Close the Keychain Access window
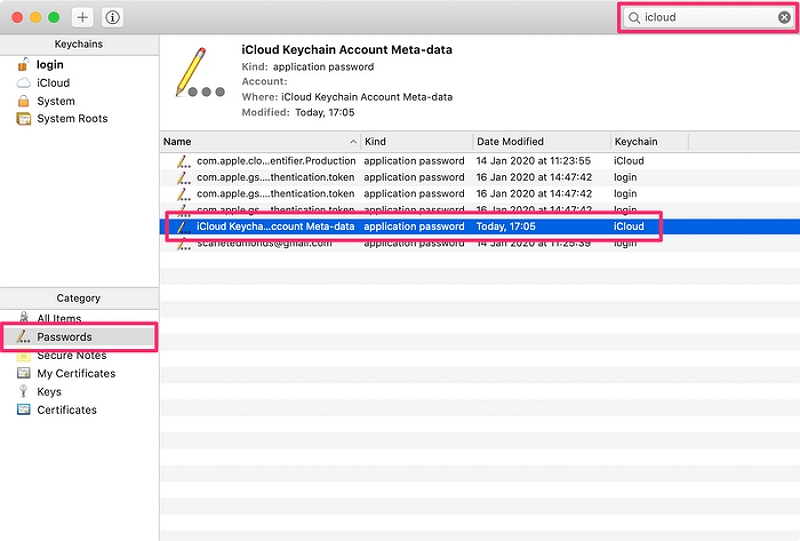This screenshot has height=541, width=800. tap(17, 17)
